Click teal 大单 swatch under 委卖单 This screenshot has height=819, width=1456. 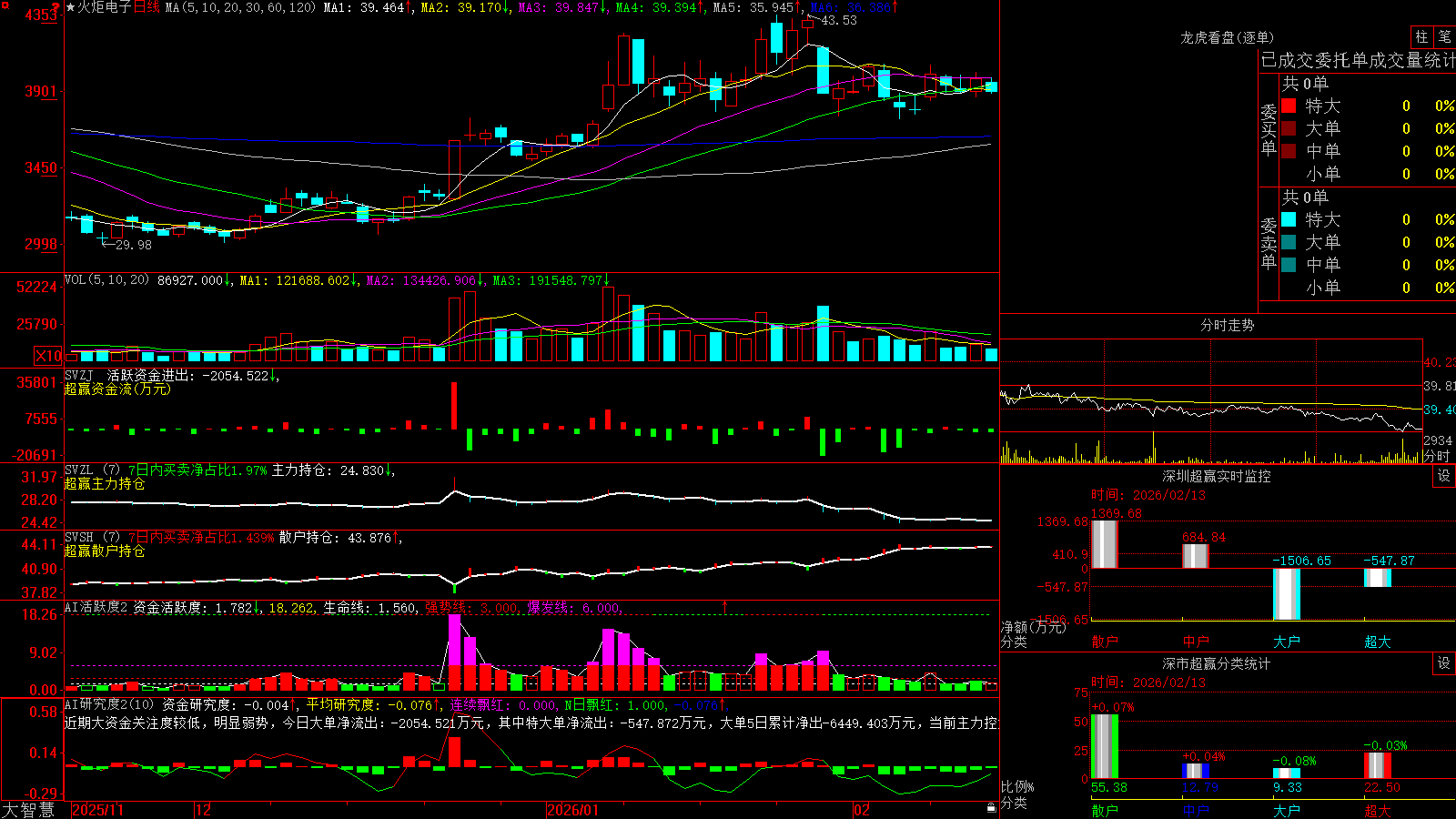[x=1289, y=242]
